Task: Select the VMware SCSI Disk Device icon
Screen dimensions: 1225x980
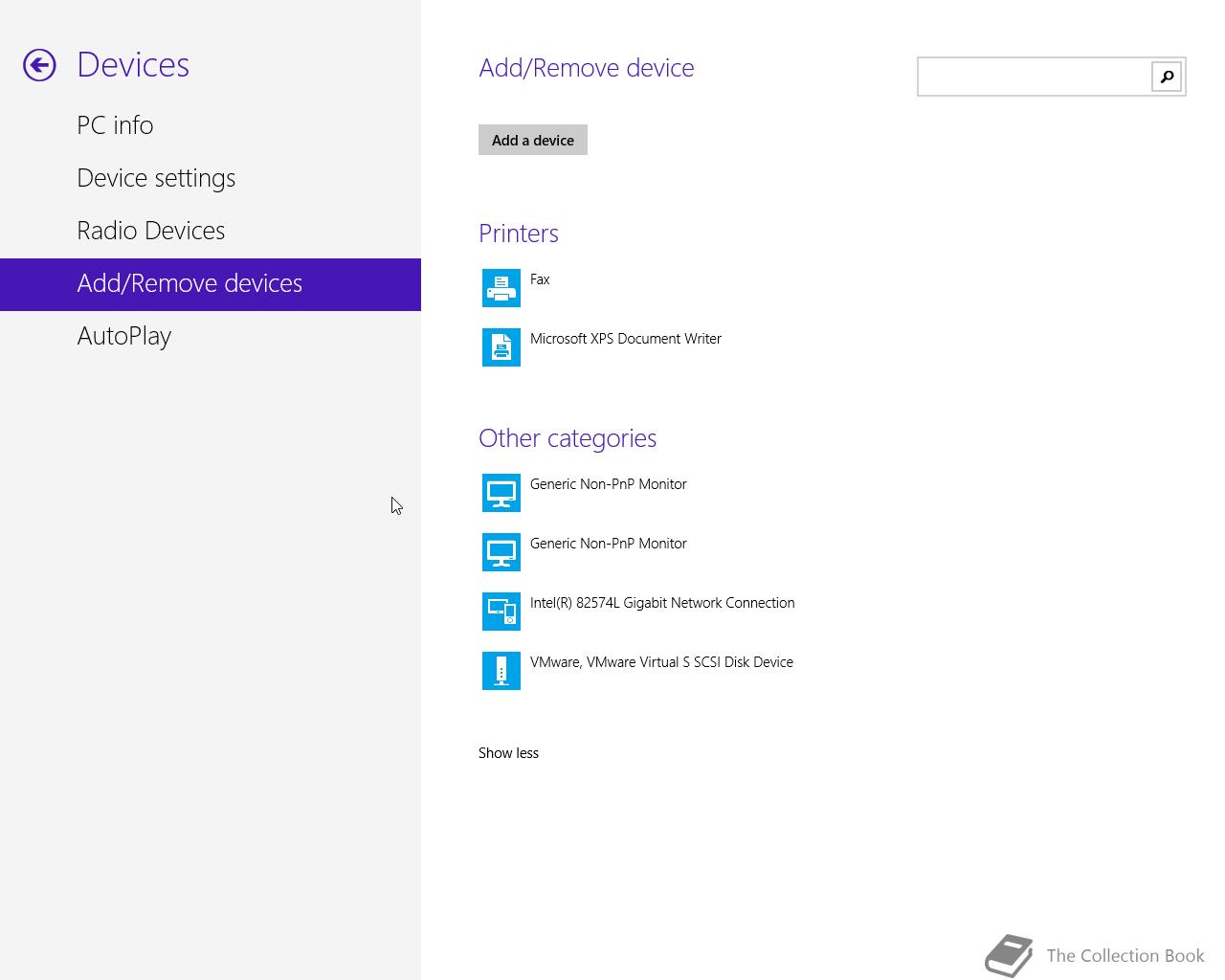Action: (x=501, y=671)
